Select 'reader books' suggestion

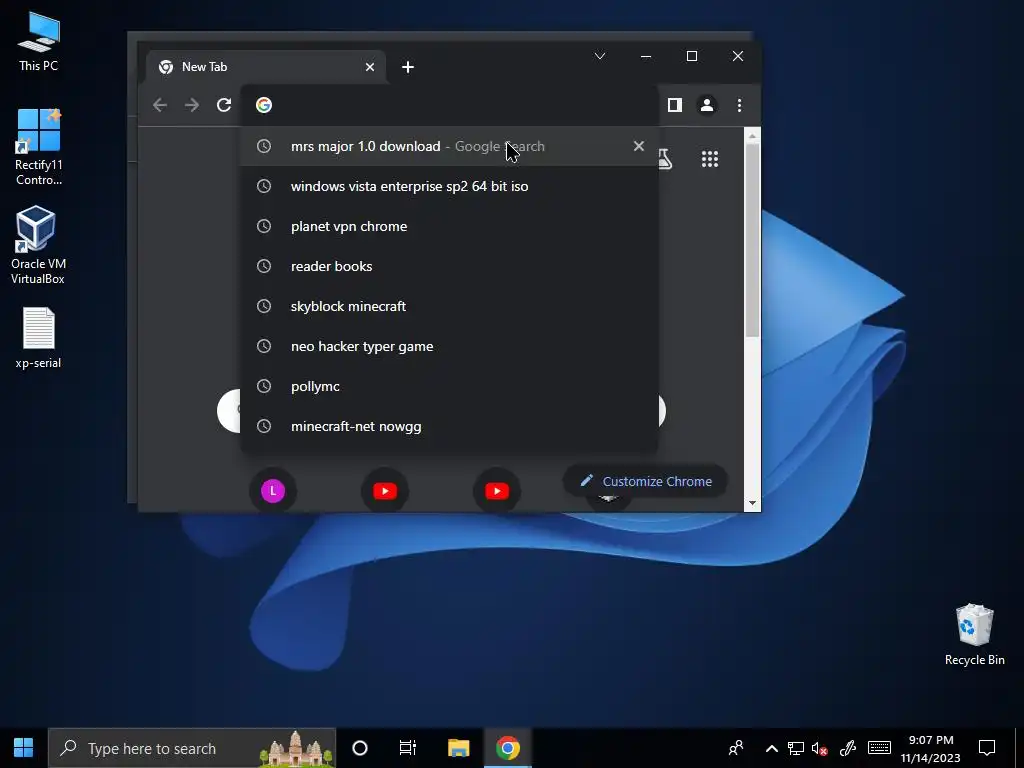tap(449, 266)
